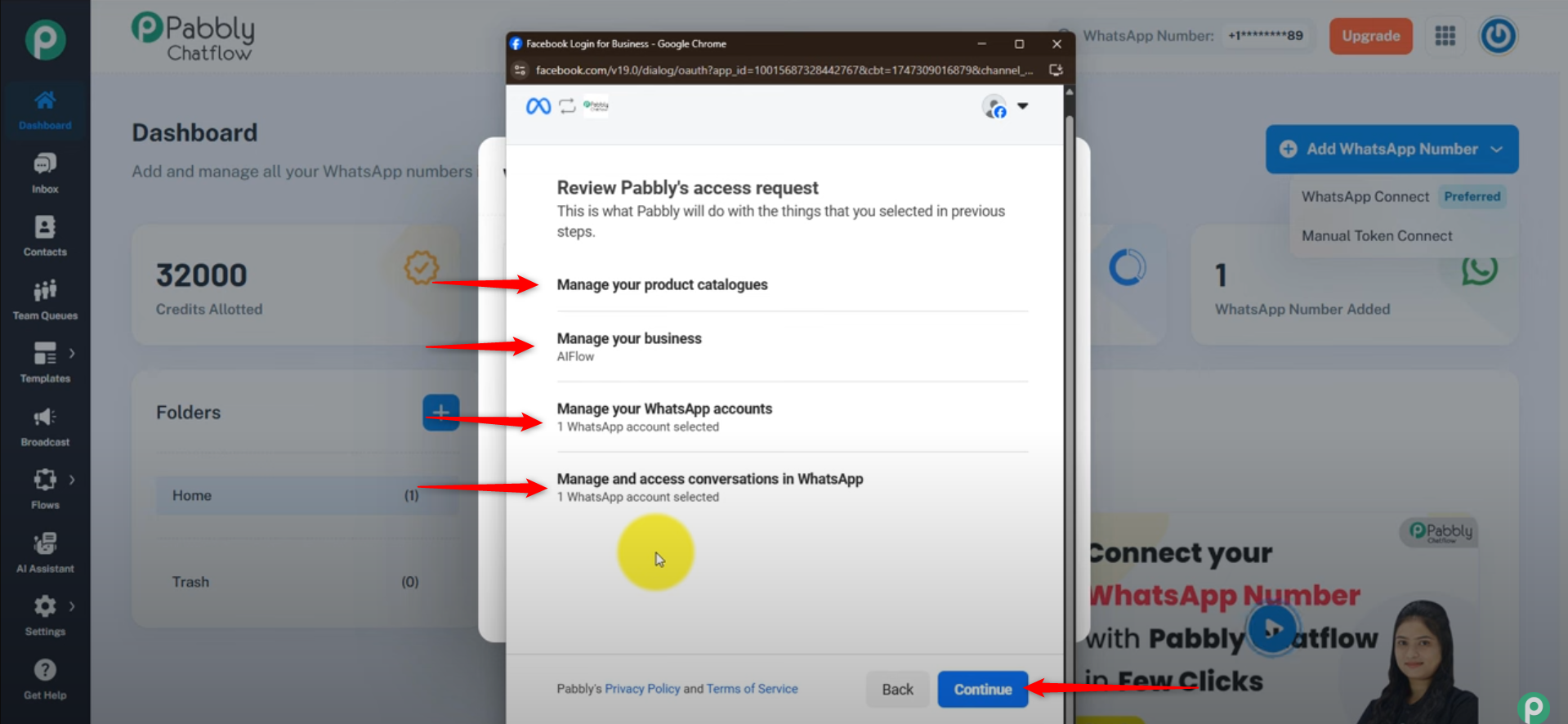Click the blue plus button beside Folders
This screenshot has height=724, width=1568.
pyautogui.click(x=440, y=413)
